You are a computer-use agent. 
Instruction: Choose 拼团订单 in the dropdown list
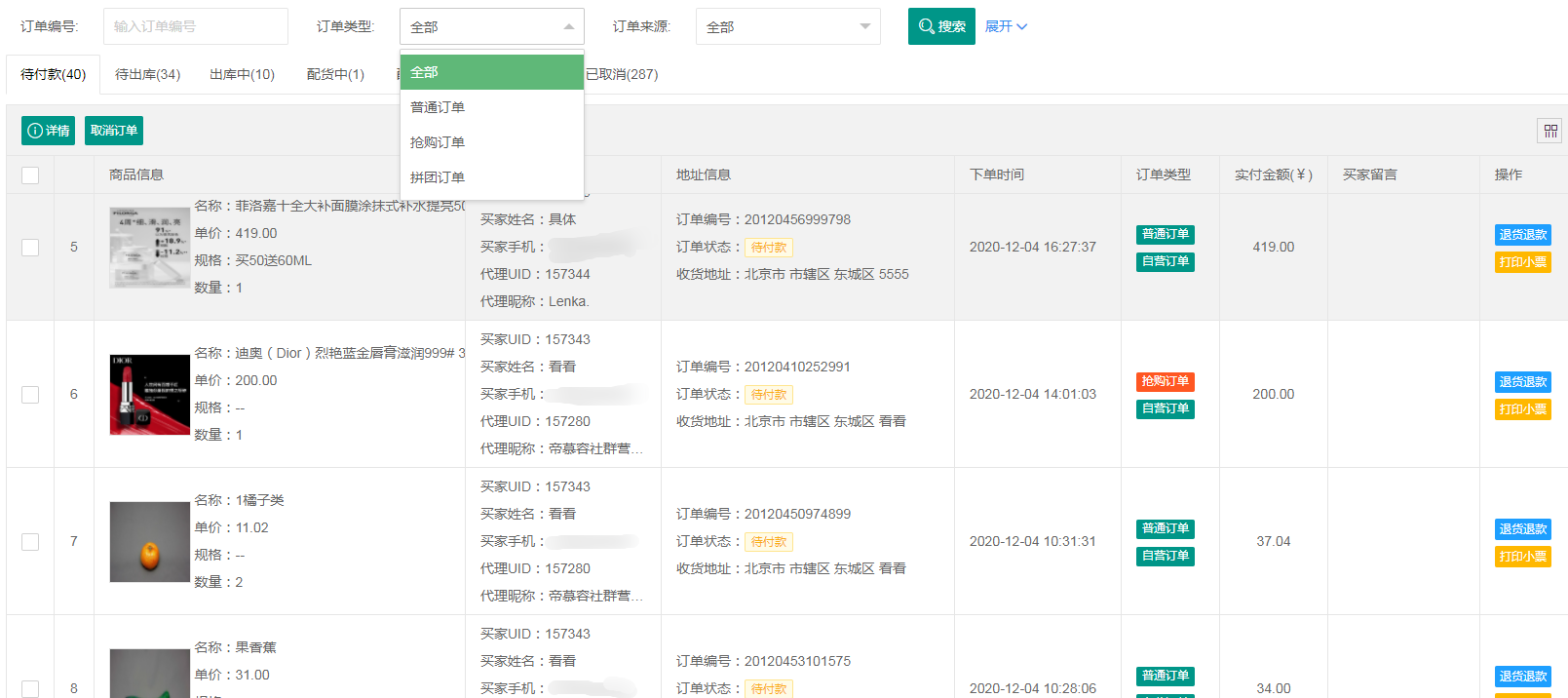492,177
